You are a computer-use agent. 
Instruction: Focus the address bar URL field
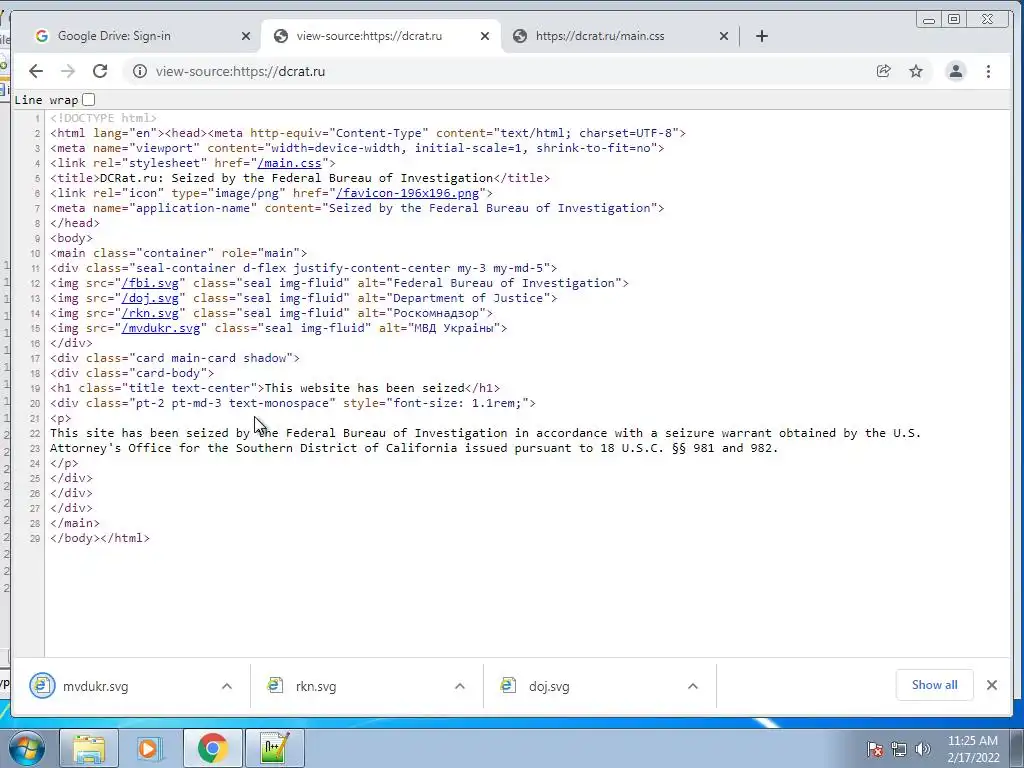(496, 71)
